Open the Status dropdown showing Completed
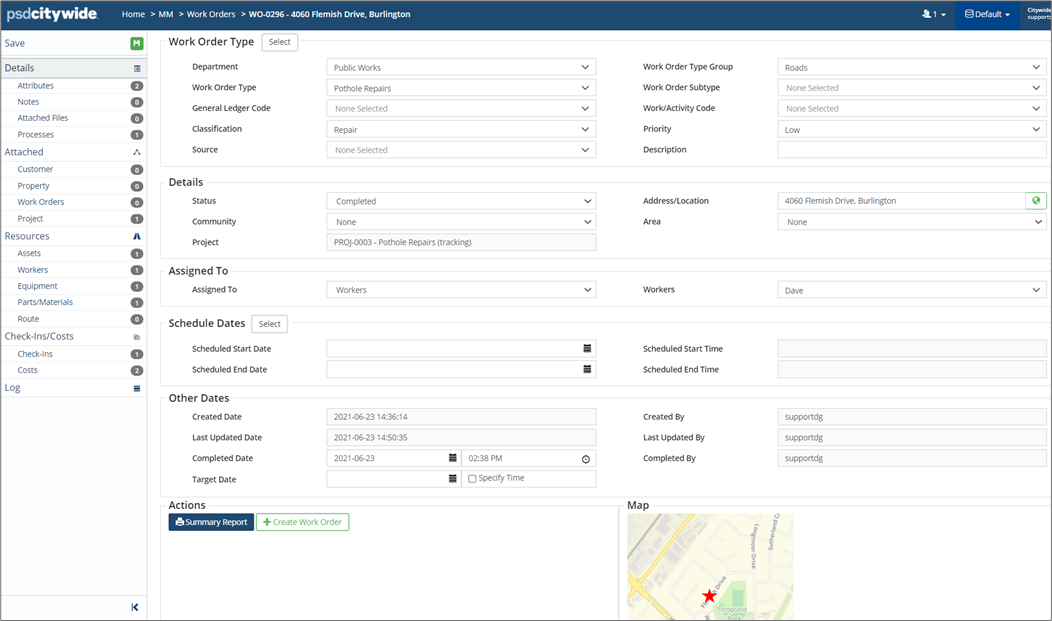Screen dimensions: 1052x621 click(x=461, y=201)
